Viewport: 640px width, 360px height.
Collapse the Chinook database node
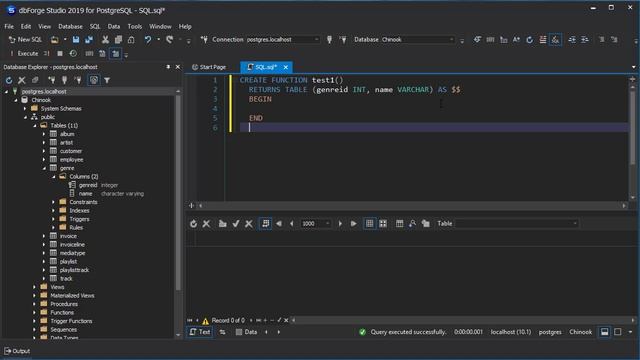point(16,100)
